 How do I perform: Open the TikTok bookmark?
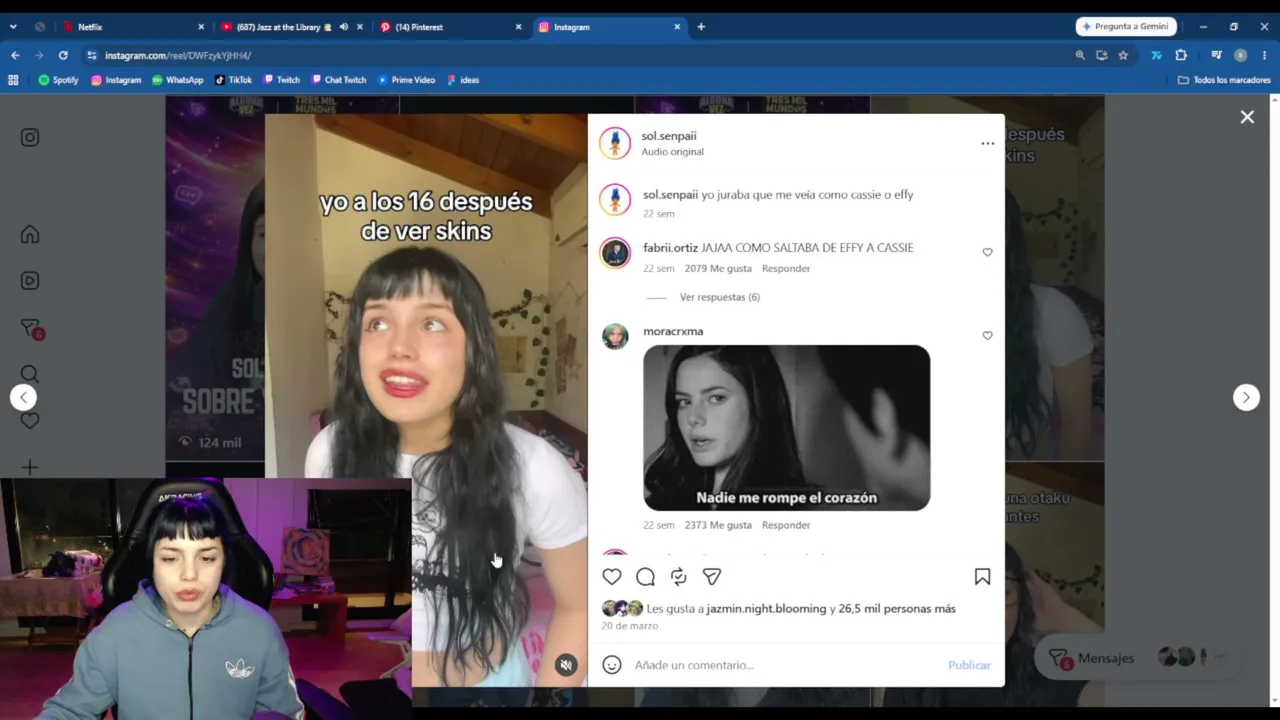pos(234,80)
